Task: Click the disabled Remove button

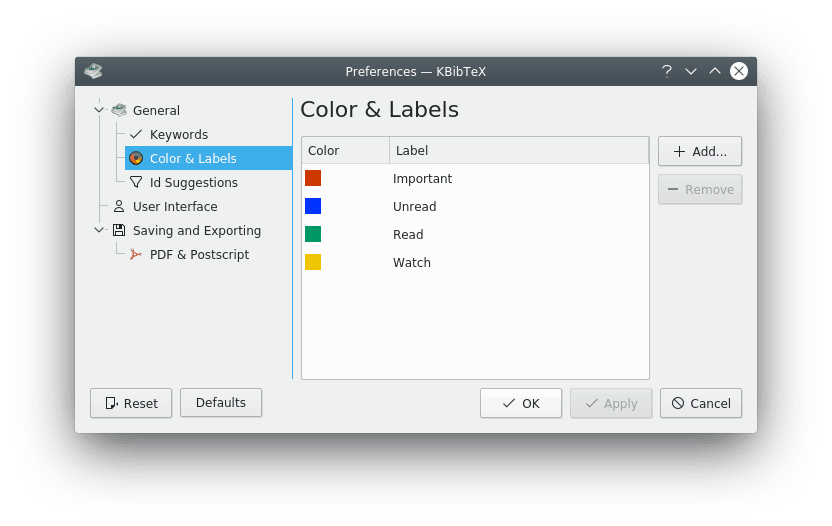Action: [x=700, y=189]
